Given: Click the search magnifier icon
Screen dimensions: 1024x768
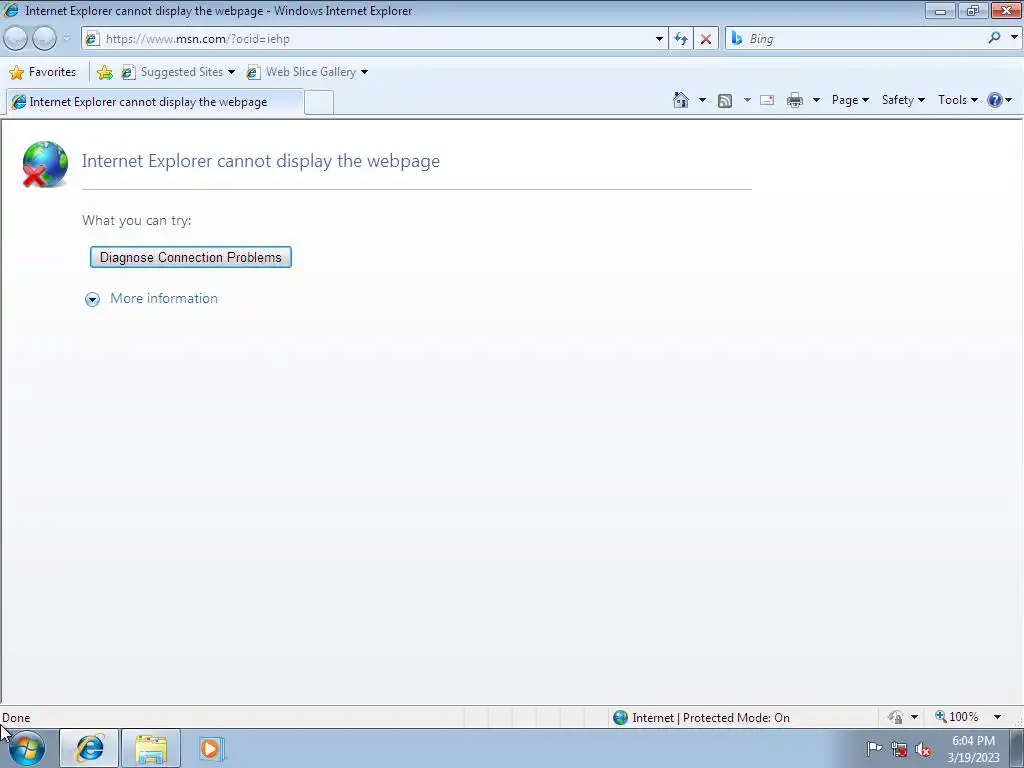Looking at the screenshot, I should (x=995, y=38).
